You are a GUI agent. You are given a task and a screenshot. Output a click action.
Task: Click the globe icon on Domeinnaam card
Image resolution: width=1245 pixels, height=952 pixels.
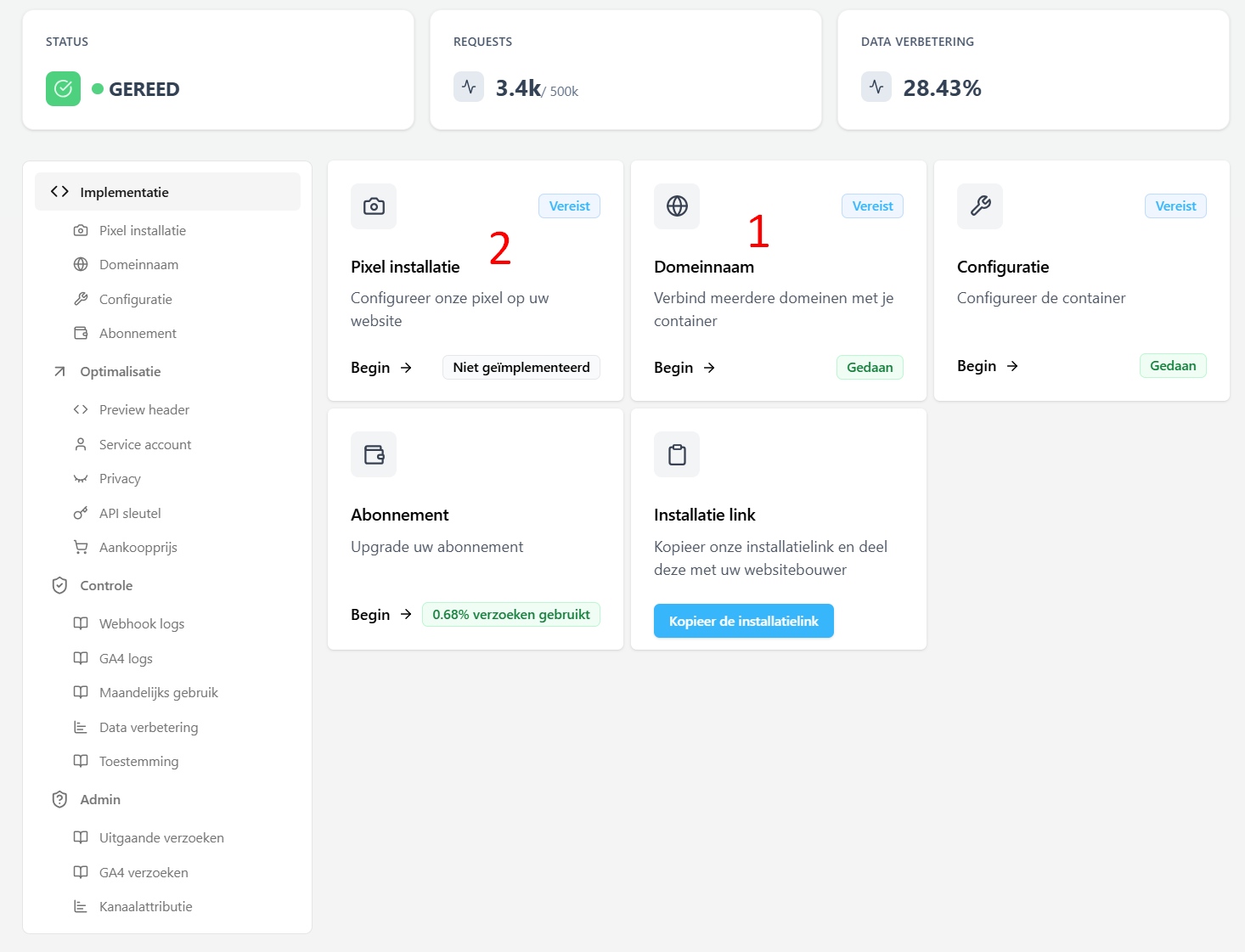pos(677,206)
